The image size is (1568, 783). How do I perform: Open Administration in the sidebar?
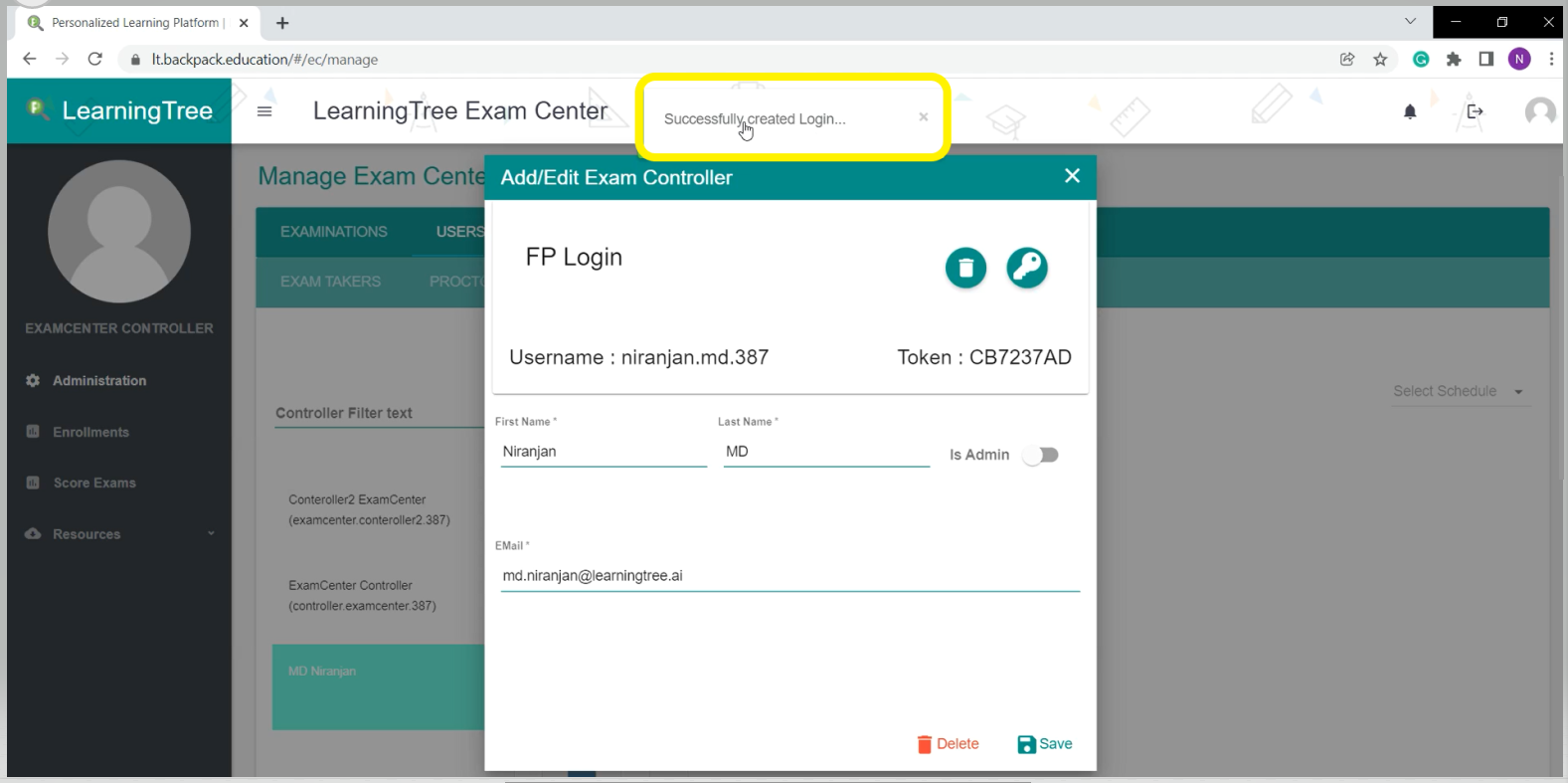[99, 381]
